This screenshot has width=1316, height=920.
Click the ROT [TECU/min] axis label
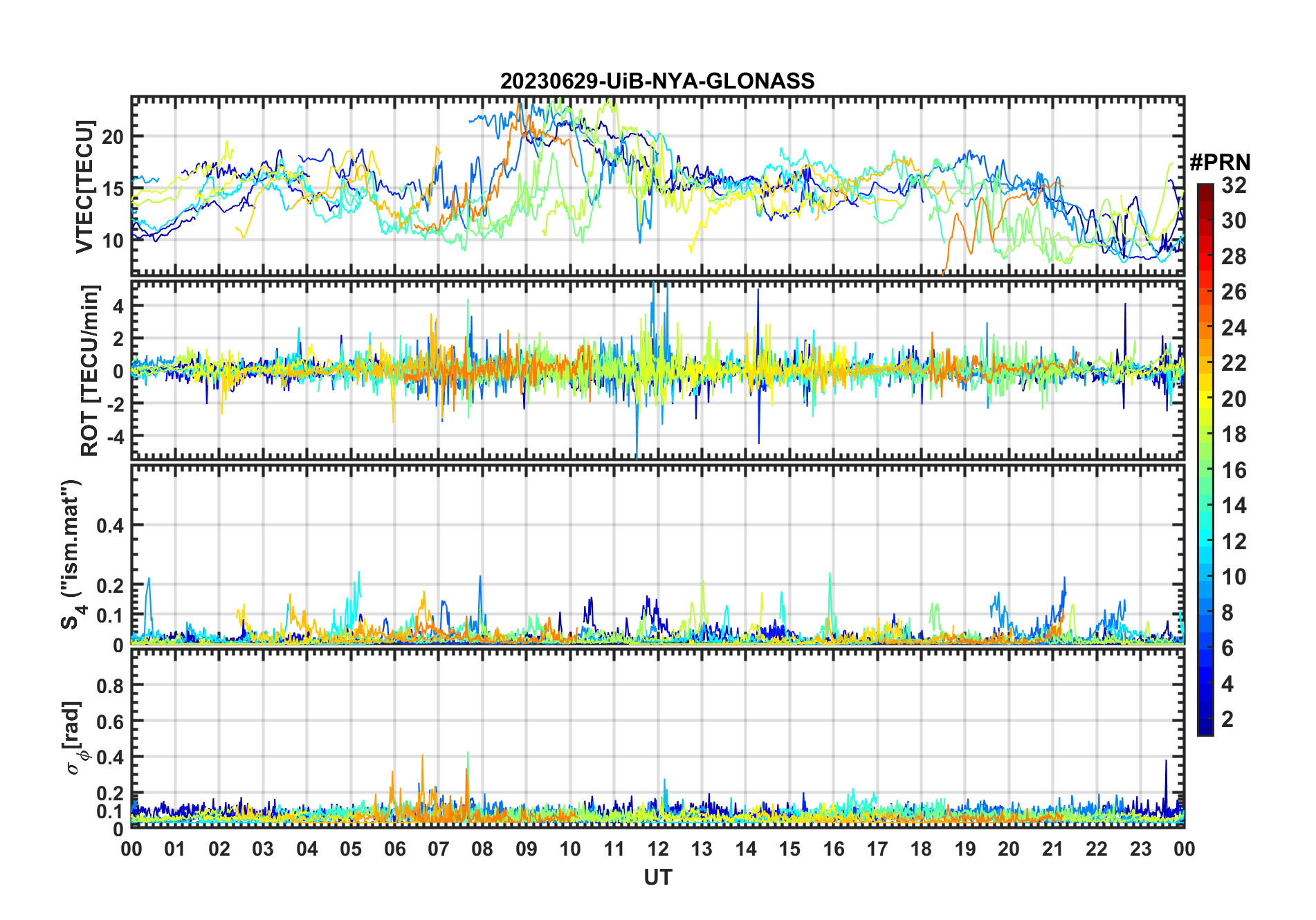[90, 370]
